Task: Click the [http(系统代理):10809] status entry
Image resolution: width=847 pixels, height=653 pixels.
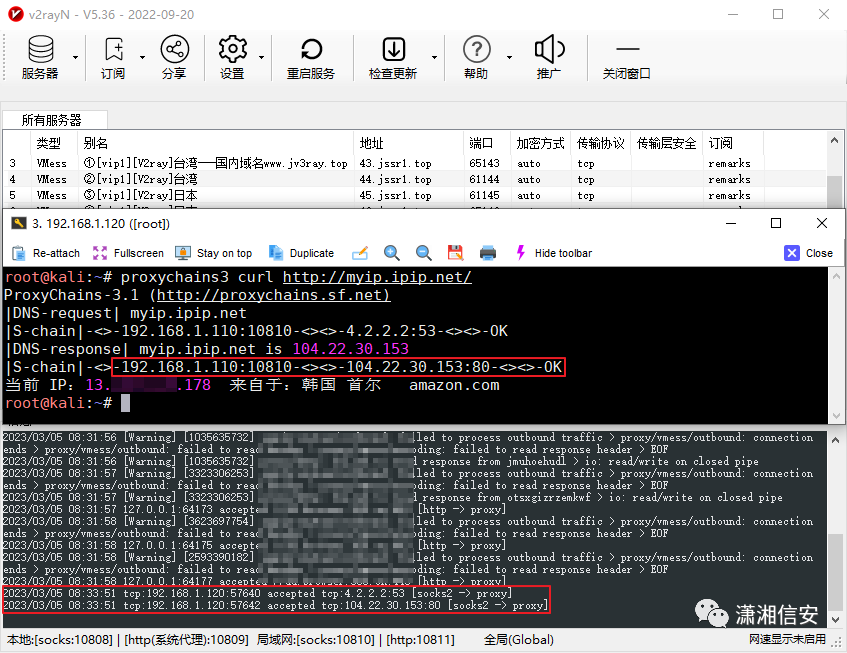Action: point(186,640)
